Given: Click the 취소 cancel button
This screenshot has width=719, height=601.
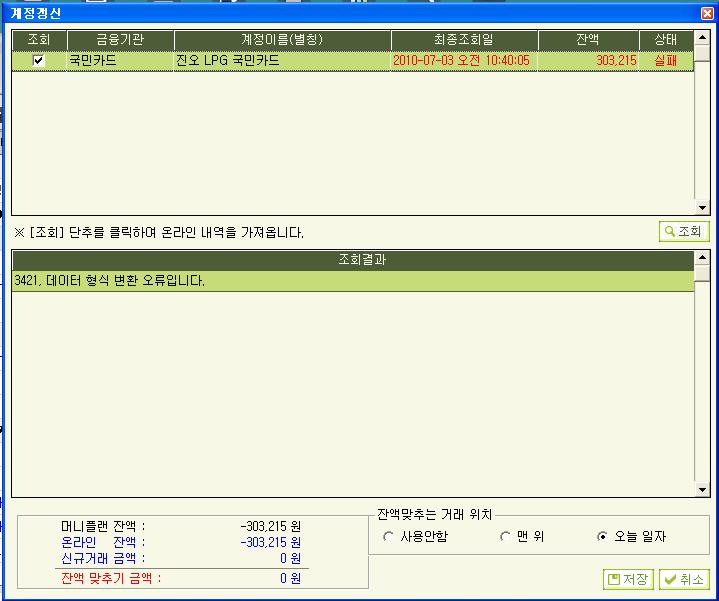Looking at the screenshot, I should click(x=684, y=580).
